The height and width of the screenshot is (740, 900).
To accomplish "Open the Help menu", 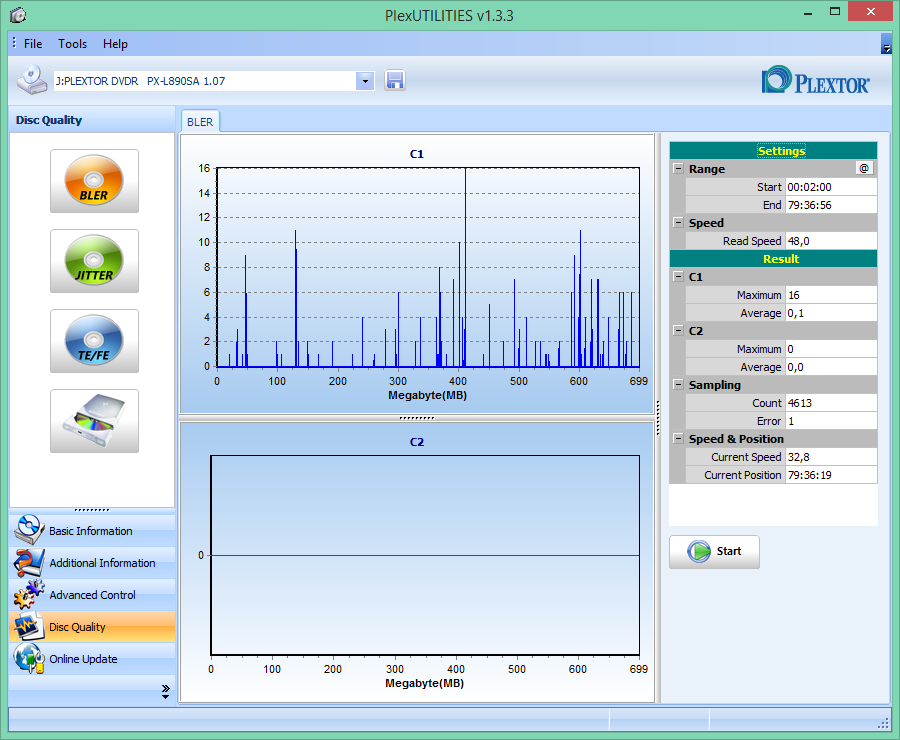I will click(x=115, y=44).
